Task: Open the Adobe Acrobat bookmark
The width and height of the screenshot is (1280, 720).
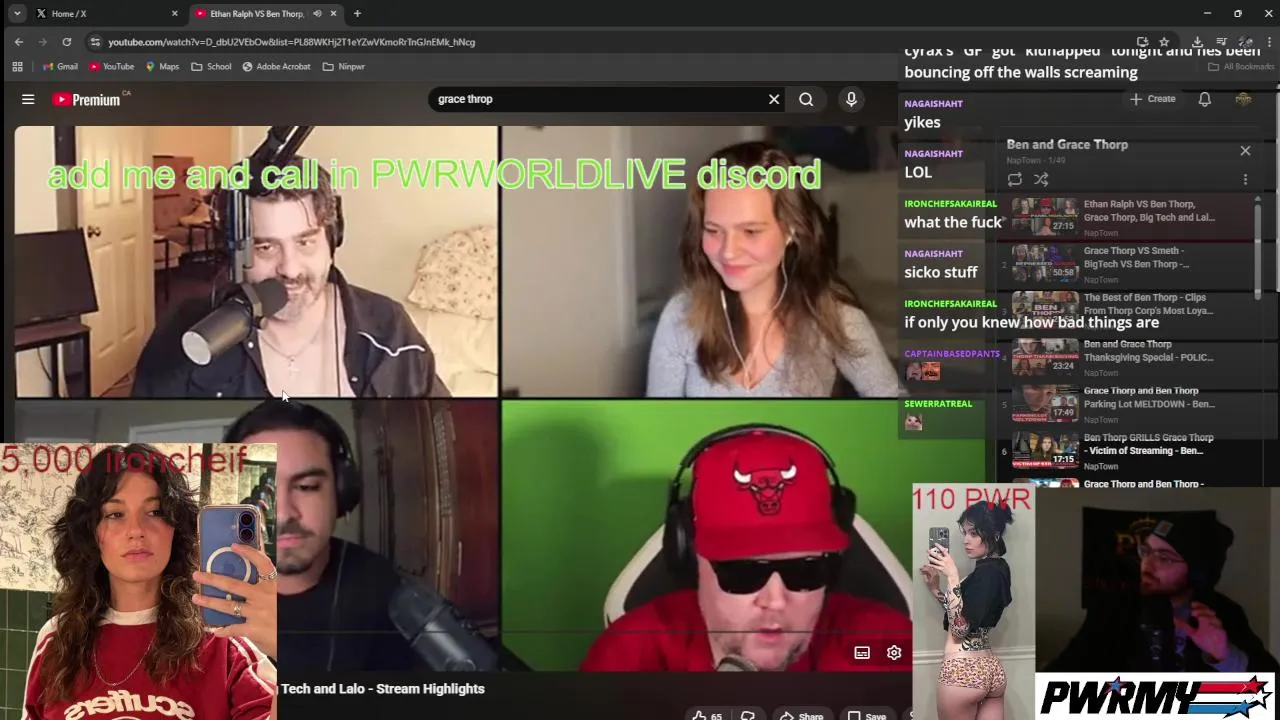Action: (276, 66)
